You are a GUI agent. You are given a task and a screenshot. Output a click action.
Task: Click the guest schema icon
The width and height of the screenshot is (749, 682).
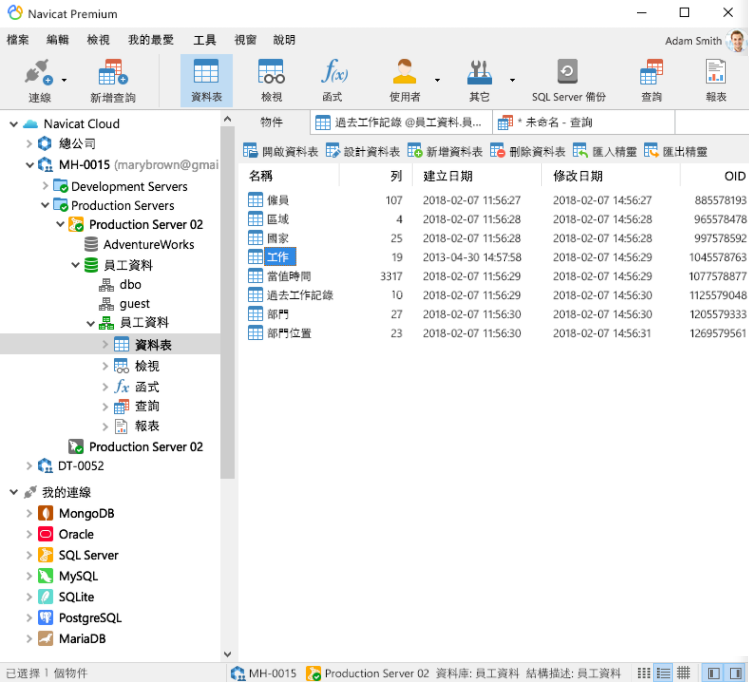point(106,304)
